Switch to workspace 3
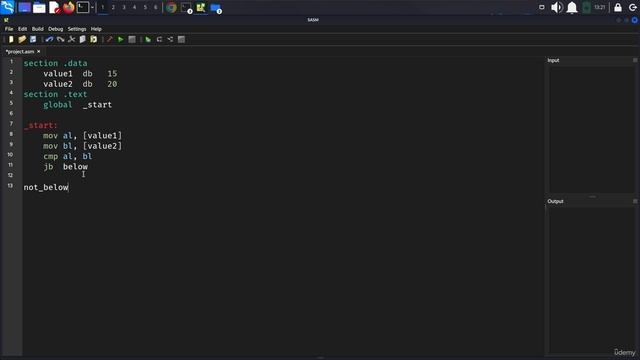 coord(124,7)
